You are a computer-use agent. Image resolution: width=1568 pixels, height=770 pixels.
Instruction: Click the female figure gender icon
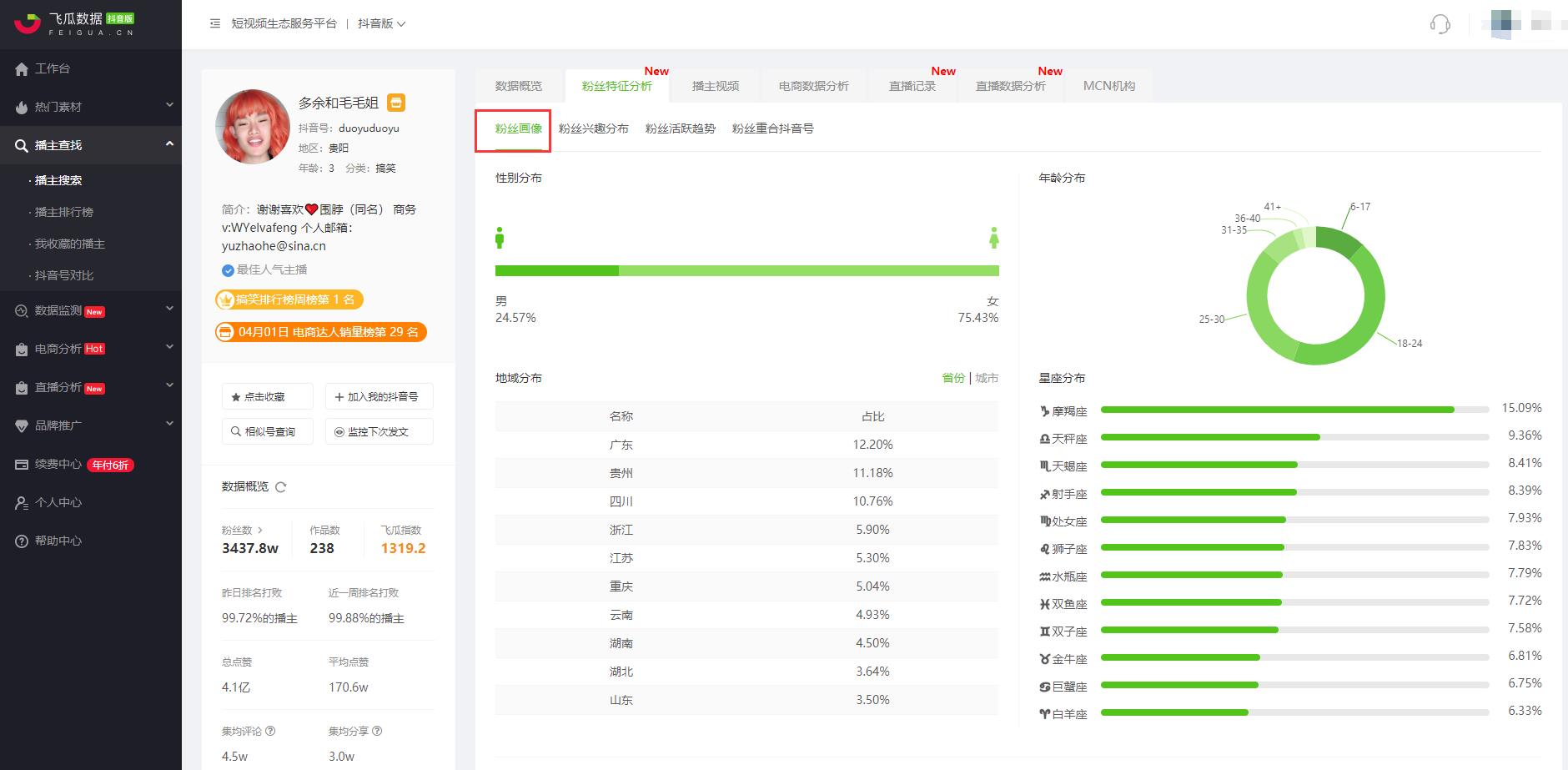(993, 238)
